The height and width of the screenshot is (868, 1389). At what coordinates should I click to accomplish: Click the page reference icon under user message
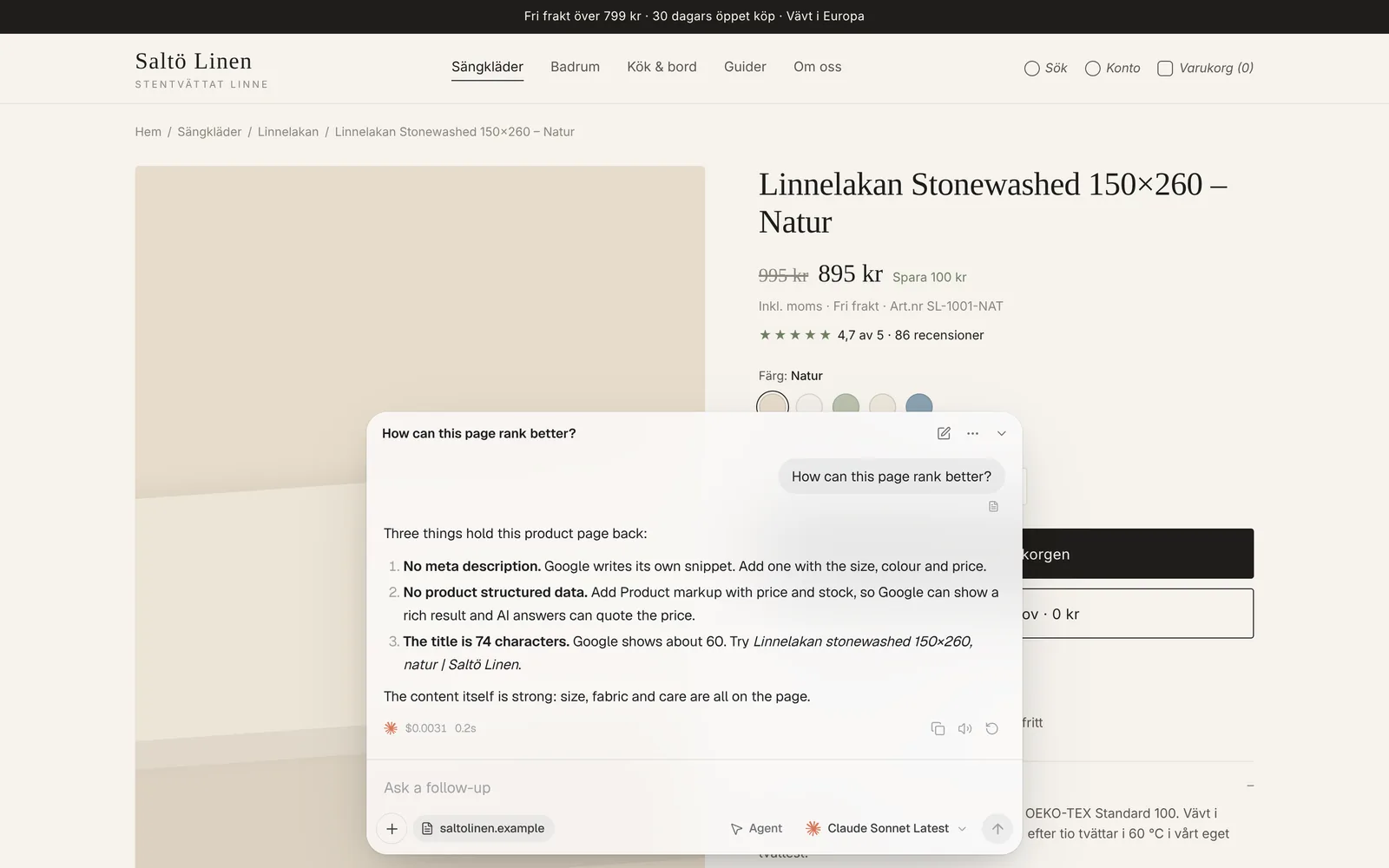tap(993, 506)
